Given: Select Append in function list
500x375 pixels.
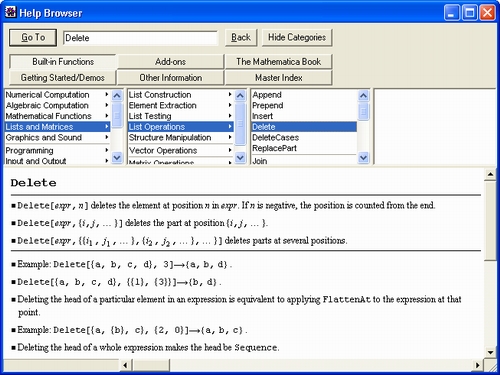Looking at the screenshot, I should click(304, 95).
